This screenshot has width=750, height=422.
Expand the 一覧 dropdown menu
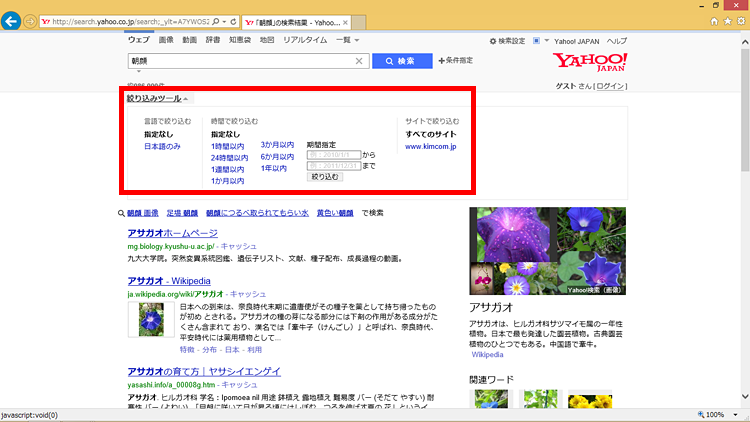[x=347, y=40]
